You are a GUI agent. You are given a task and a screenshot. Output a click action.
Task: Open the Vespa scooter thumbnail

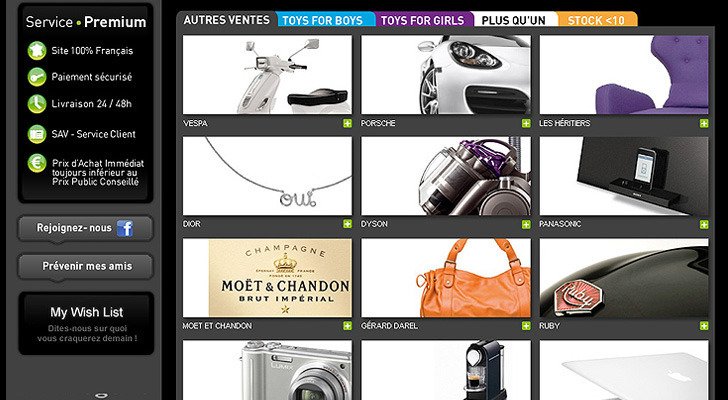point(267,75)
